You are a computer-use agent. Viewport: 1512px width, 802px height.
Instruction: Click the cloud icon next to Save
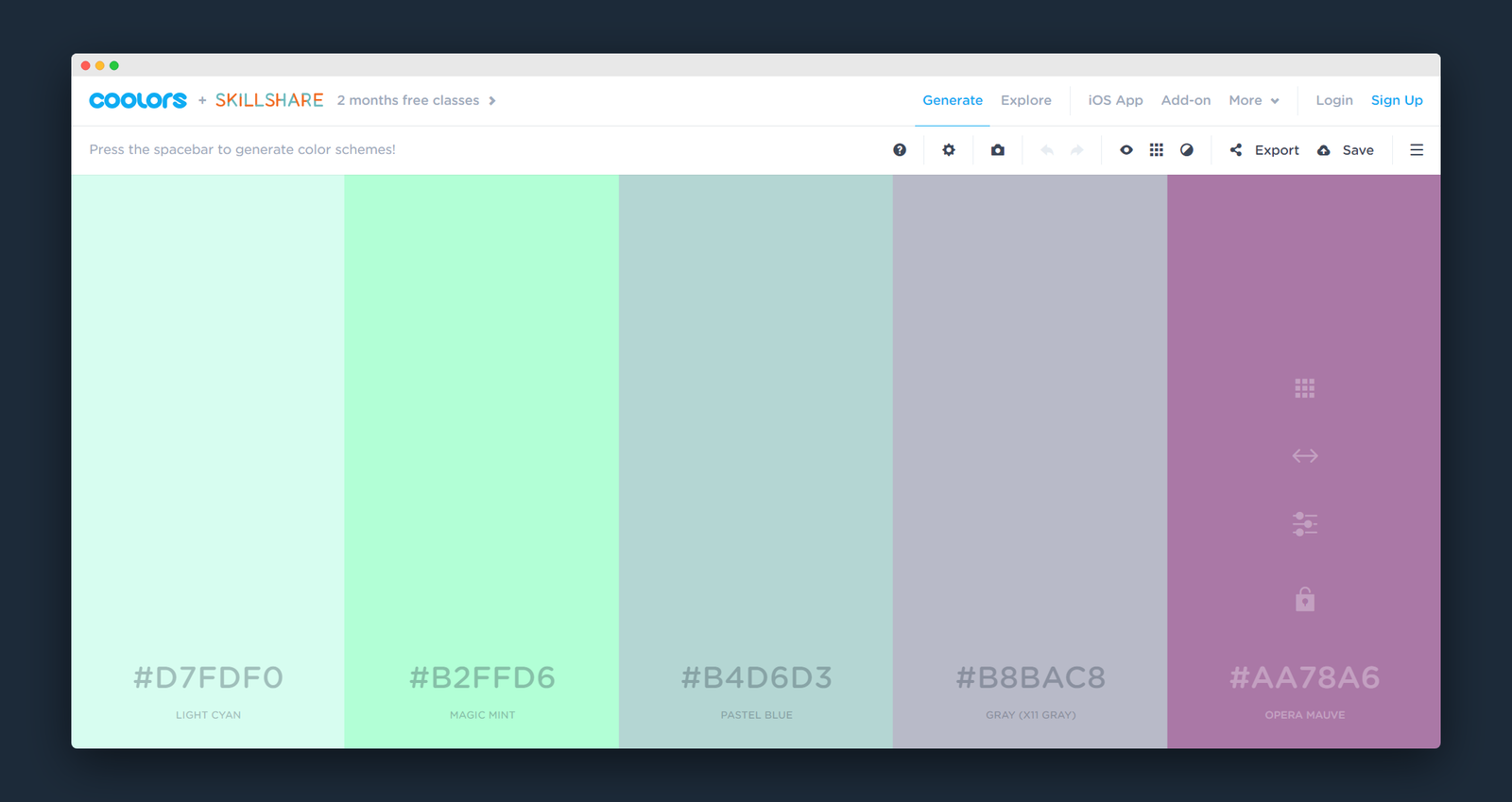coord(1324,150)
